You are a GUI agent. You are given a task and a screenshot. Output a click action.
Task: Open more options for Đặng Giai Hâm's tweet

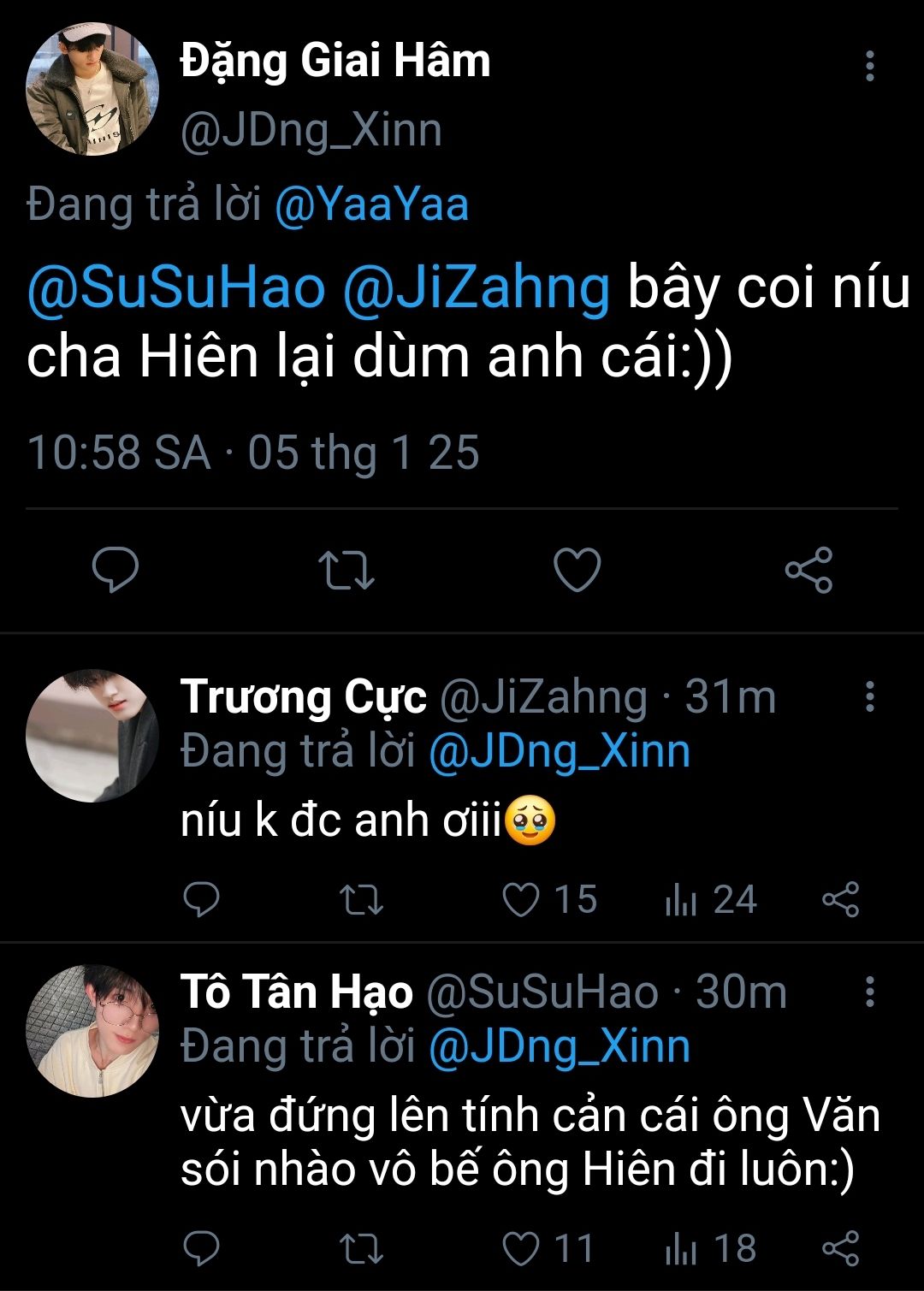[x=869, y=66]
